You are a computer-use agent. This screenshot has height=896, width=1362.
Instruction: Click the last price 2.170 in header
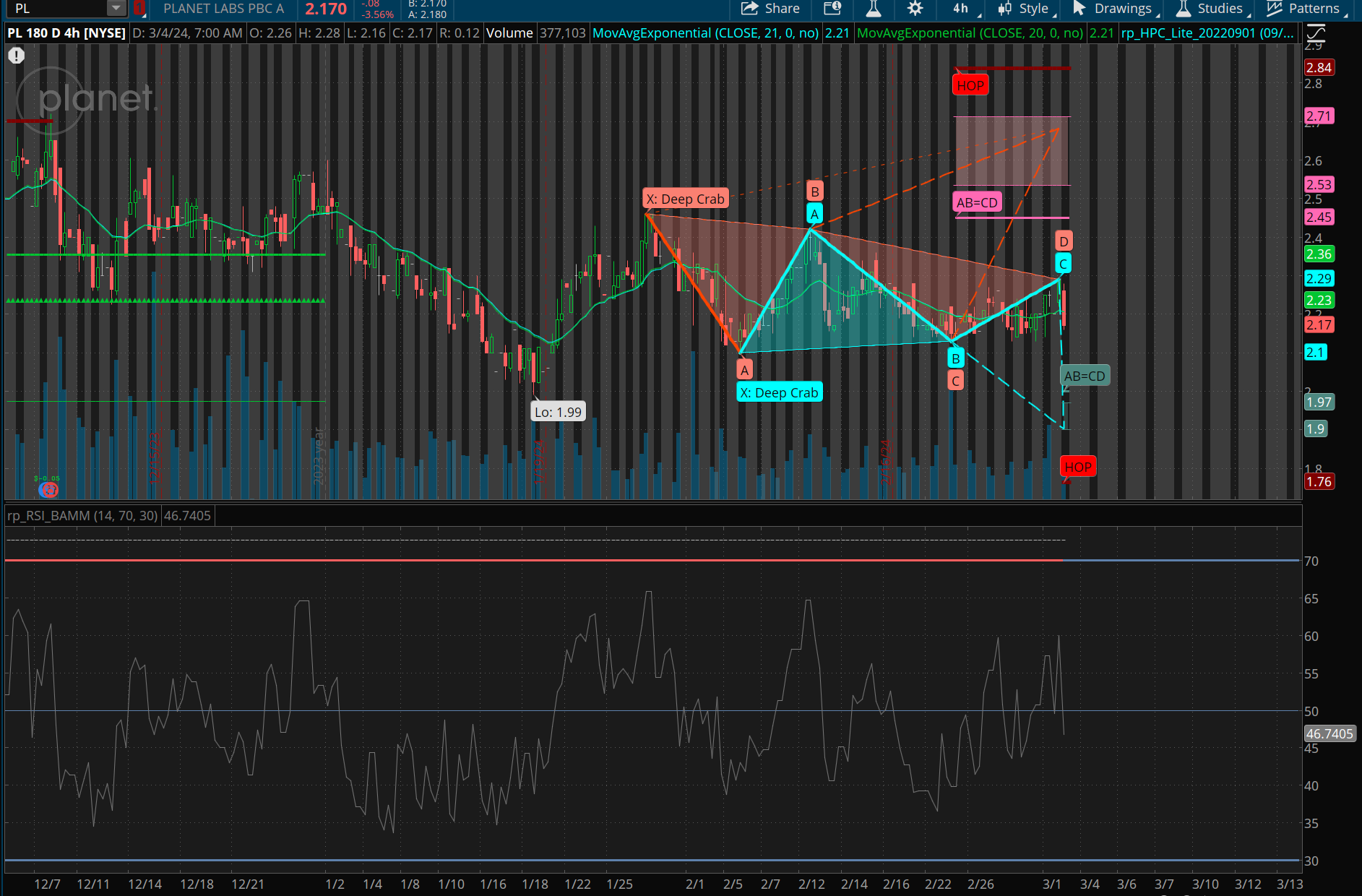point(326,9)
